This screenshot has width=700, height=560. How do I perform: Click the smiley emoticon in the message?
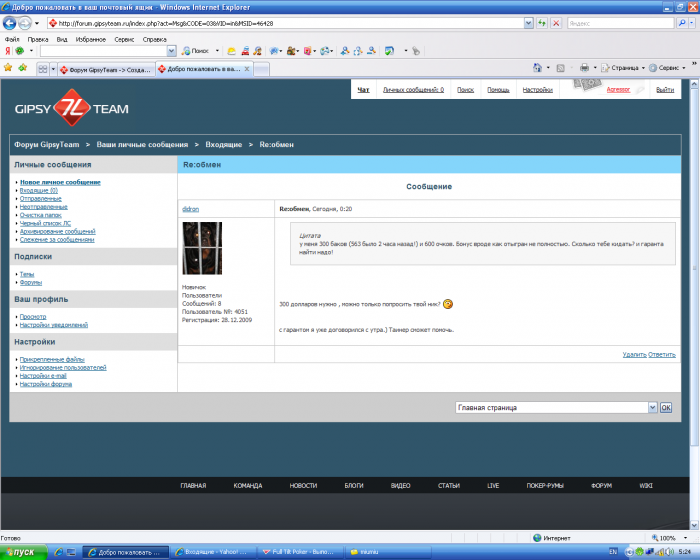point(448,304)
